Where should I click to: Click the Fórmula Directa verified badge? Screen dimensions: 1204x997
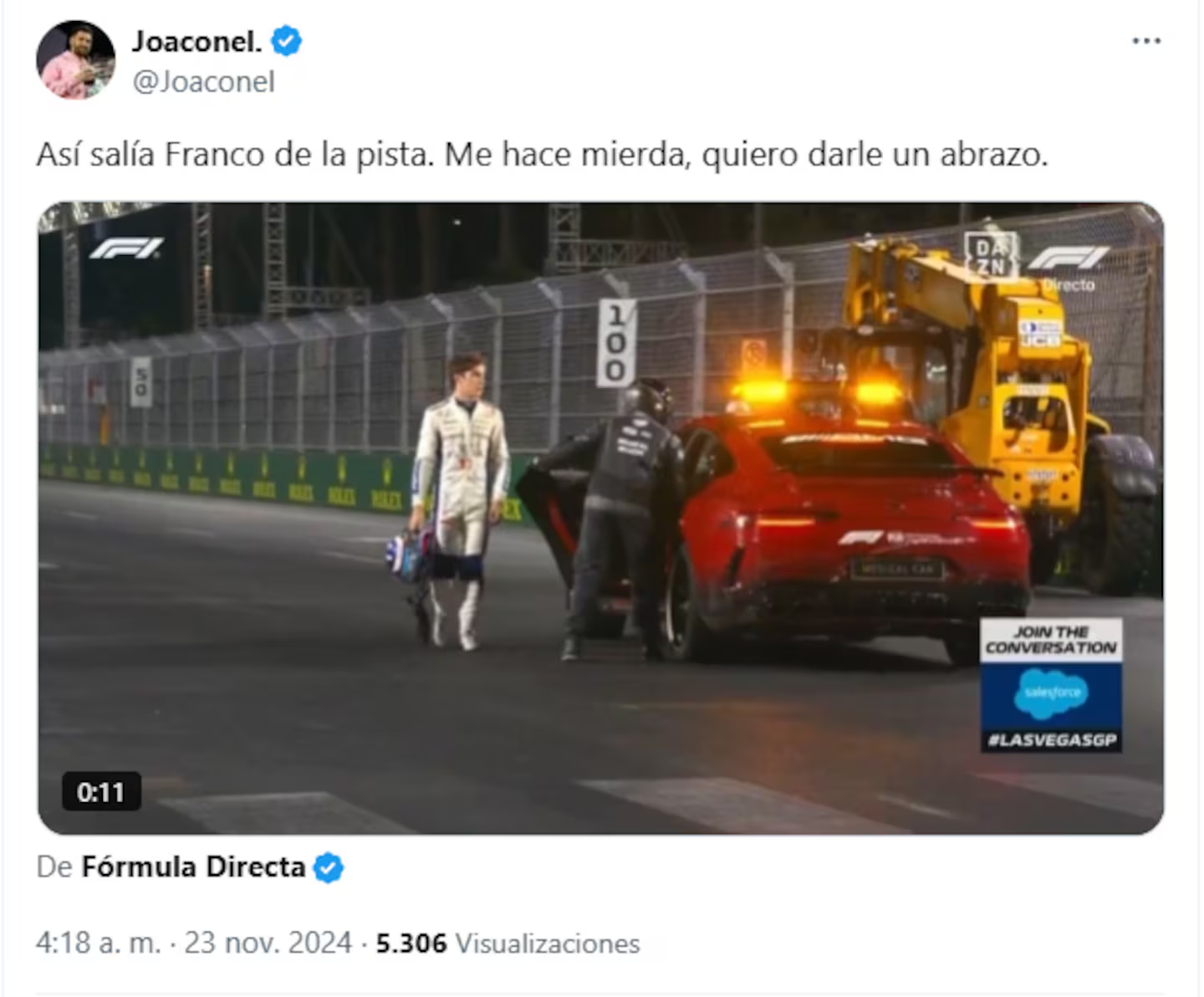pos(329,867)
